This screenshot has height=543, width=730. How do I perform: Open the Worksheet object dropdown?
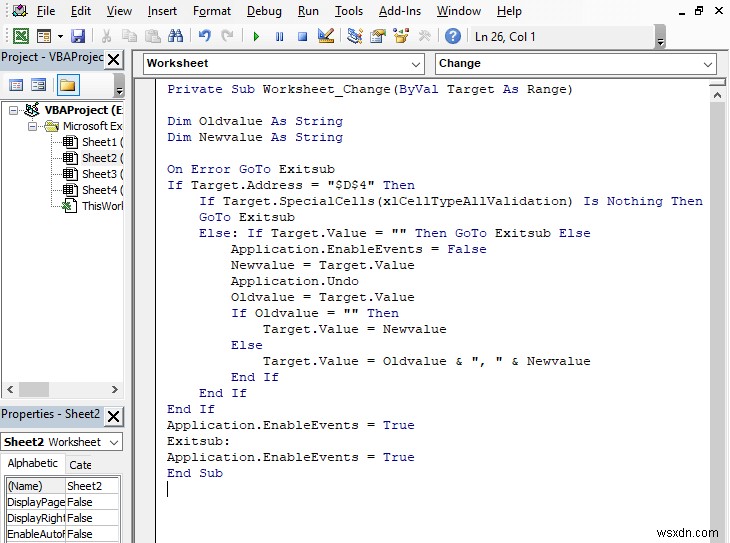coord(416,64)
